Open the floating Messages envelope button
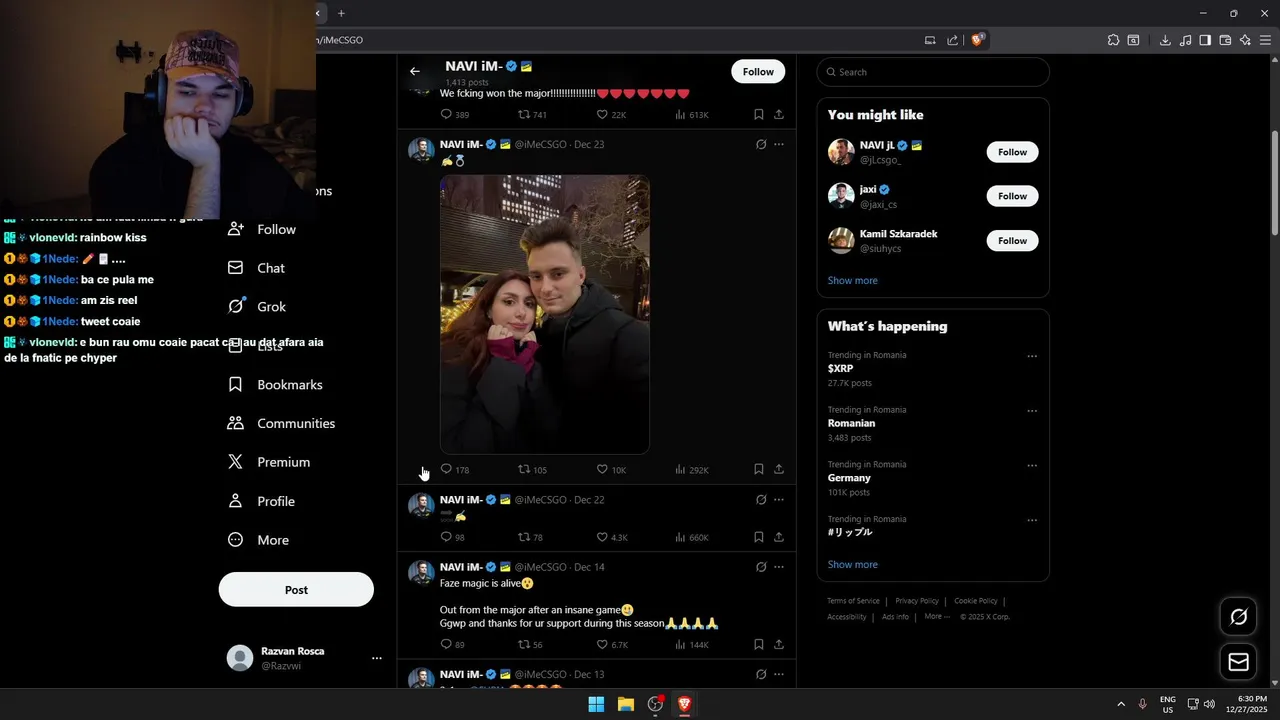The height and width of the screenshot is (720, 1280). pyautogui.click(x=1239, y=662)
